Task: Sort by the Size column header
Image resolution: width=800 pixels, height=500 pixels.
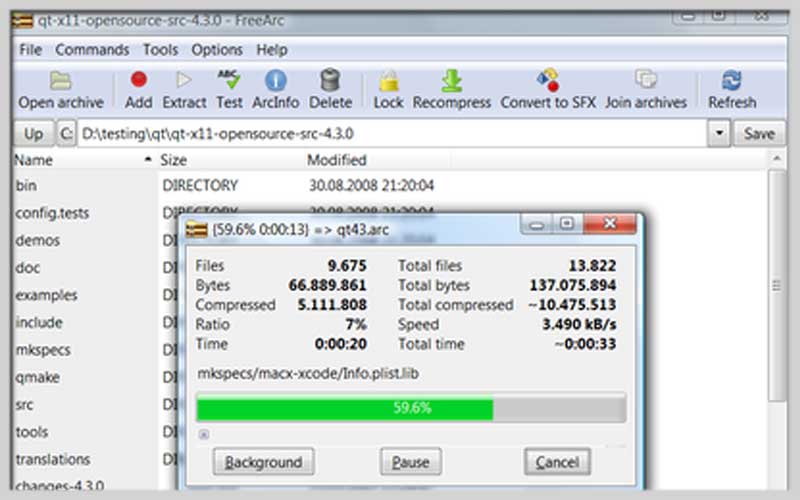Action: [x=231, y=160]
